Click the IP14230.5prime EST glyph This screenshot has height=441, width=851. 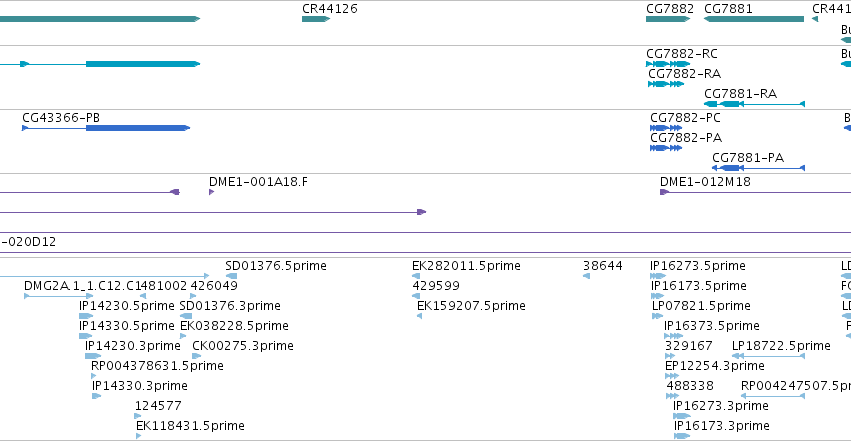86,316
